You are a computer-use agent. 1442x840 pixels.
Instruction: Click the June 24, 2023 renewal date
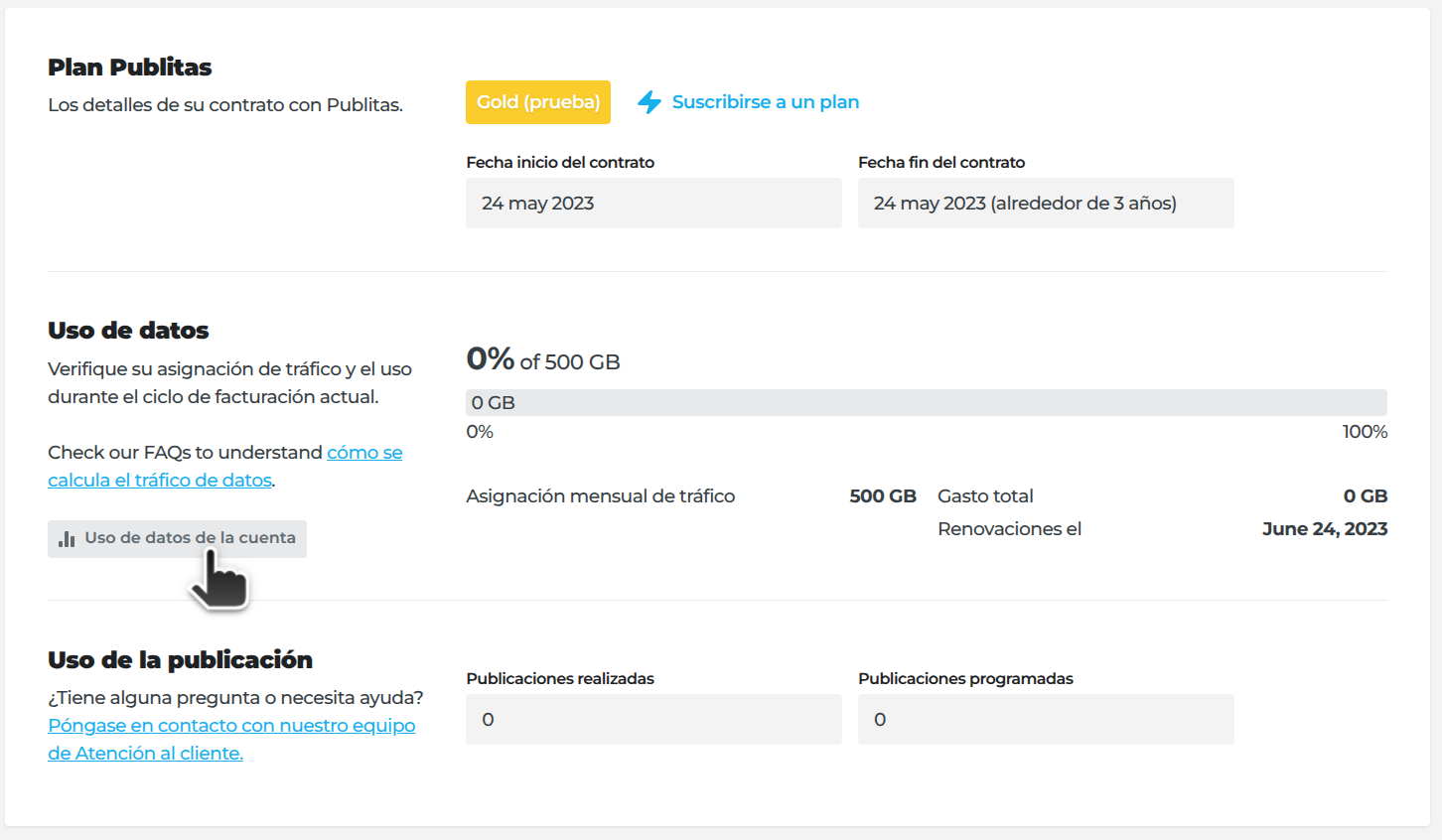(1325, 529)
